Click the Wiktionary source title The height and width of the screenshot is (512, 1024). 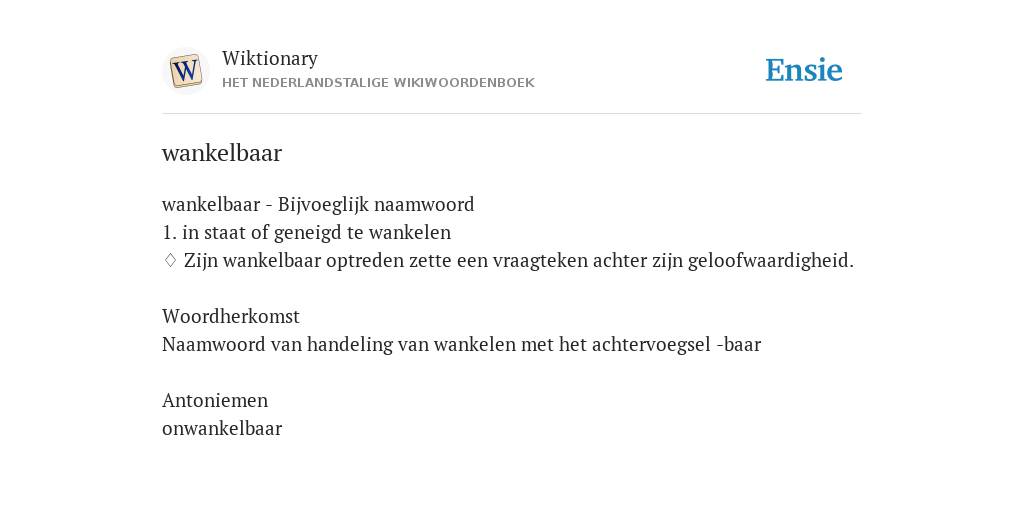(x=270, y=58)
